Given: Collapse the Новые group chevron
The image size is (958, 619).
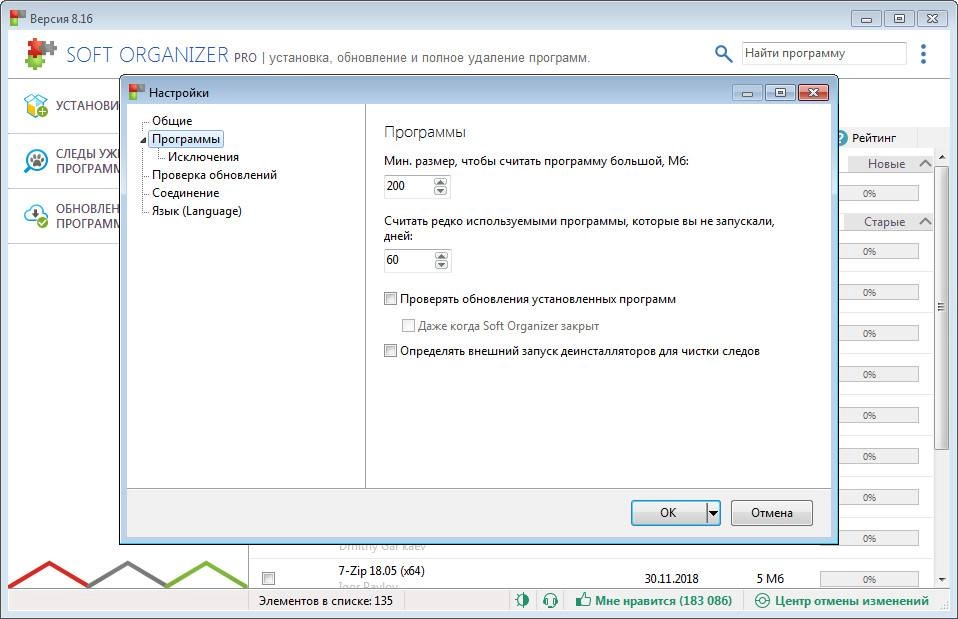Looking at the screenshot, I should [x=925, y=163].
